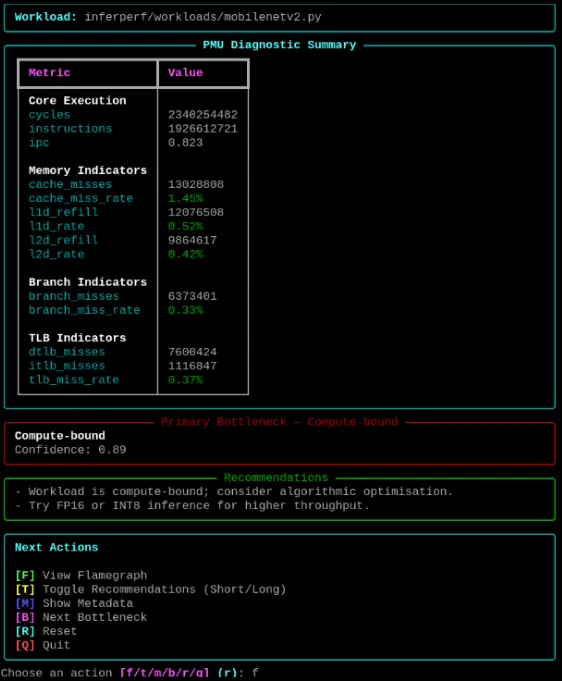Click the Branch Indicators section heading
562x681 pixels.
point(88,282)
